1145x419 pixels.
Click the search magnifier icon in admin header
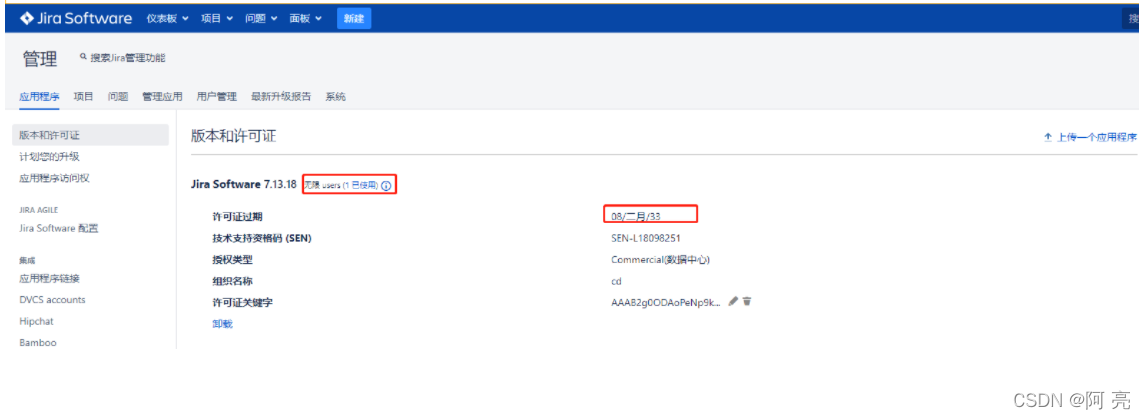point(83,57)
